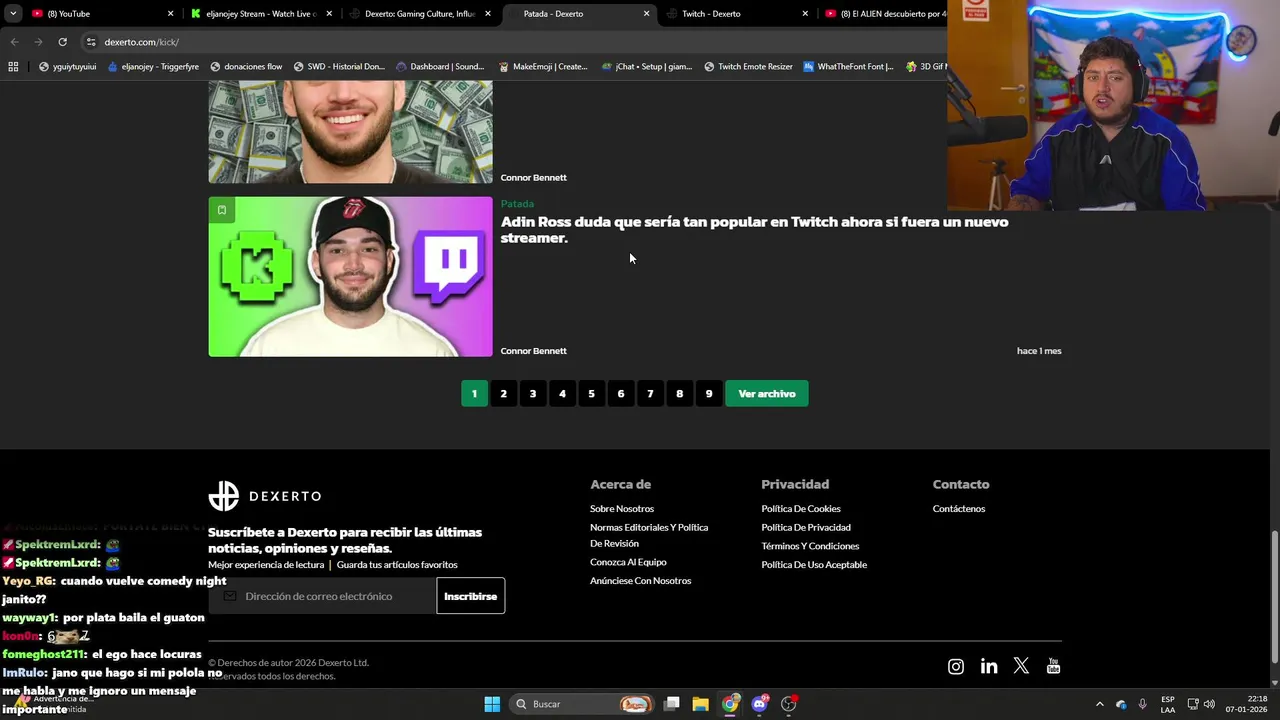Close the Twitch - Dexerto tab
1280x720 pixels.
[805, 14]
